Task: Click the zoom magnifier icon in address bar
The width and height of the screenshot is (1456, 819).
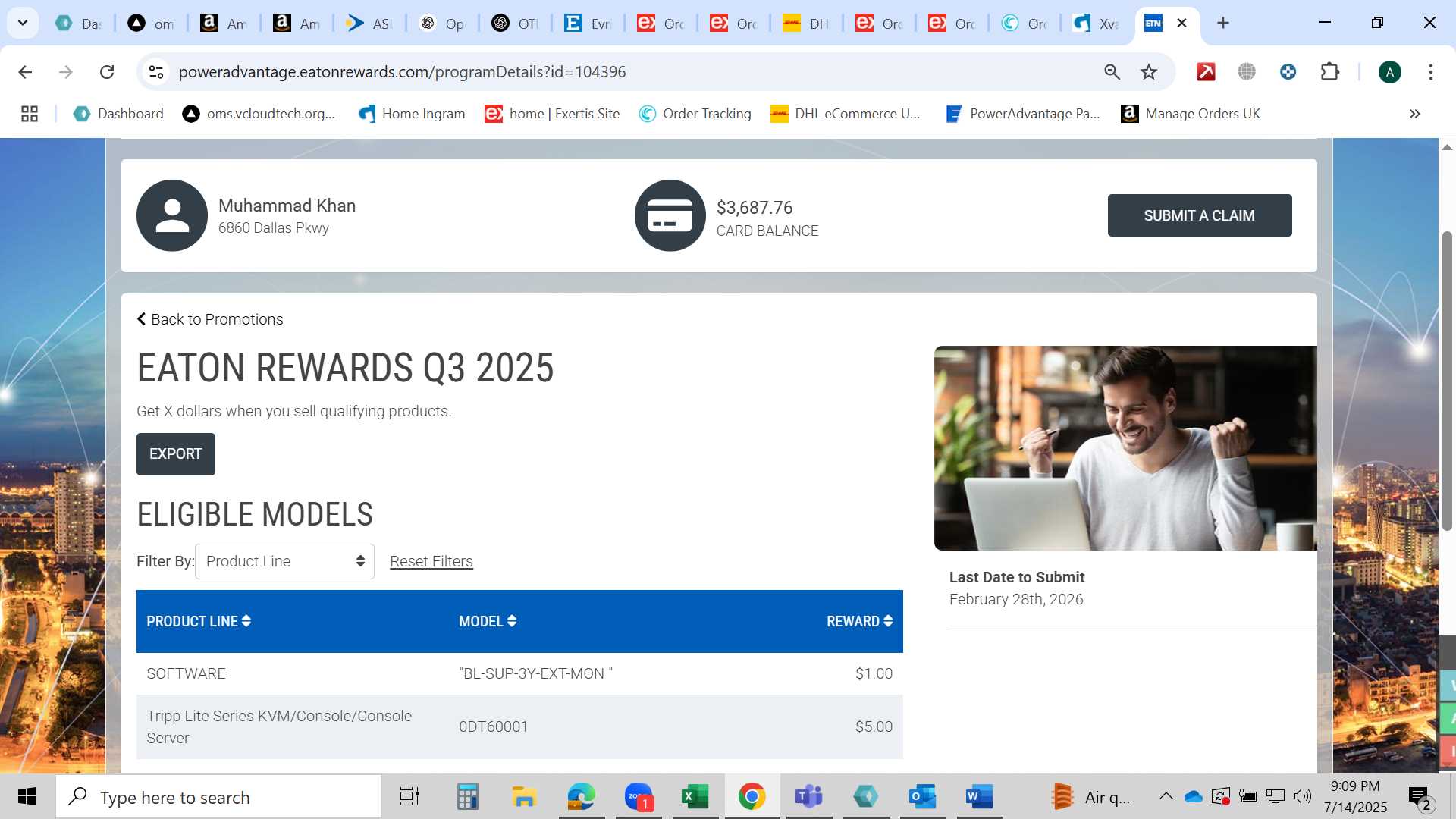Action: tap(1112, 72)
